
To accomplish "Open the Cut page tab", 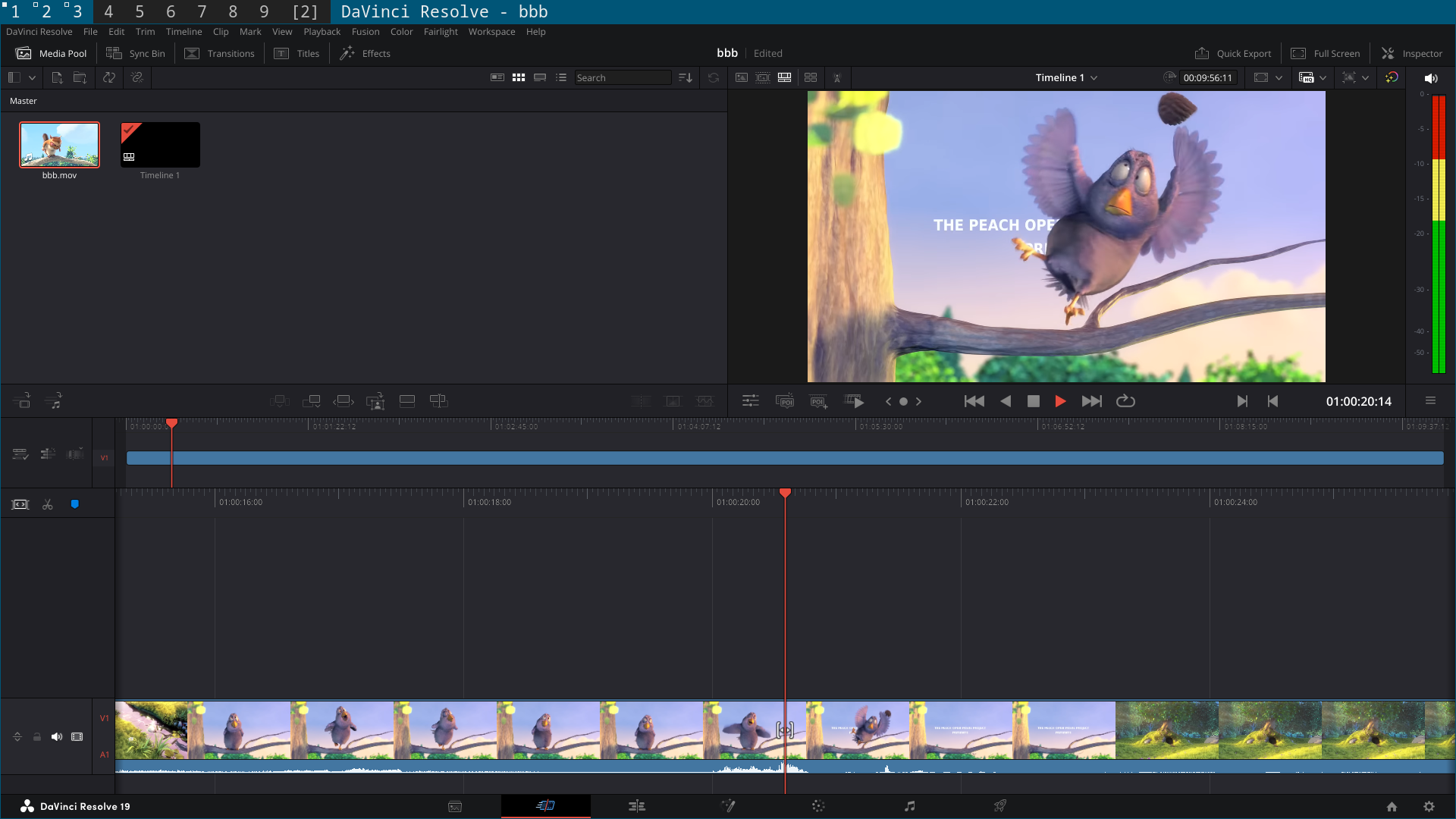I will tap(546, 805).
